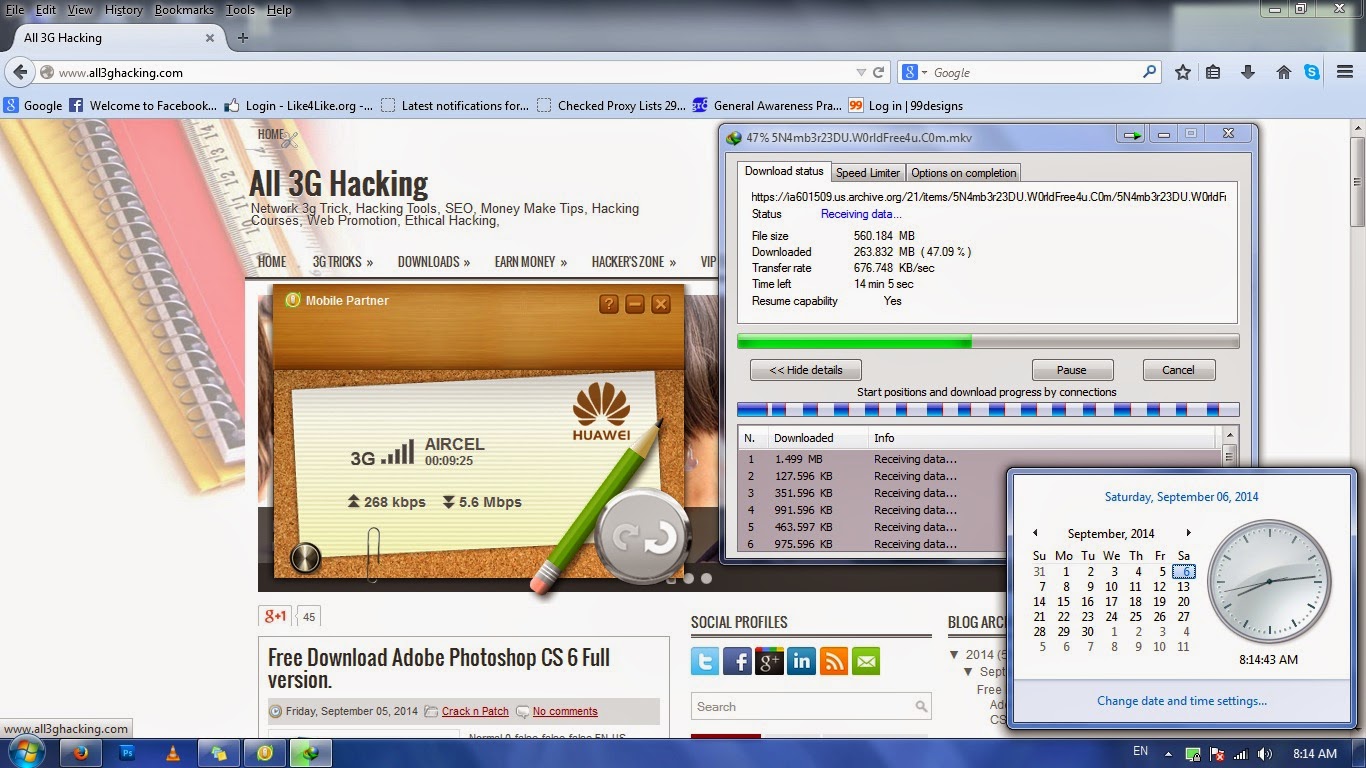The height and width of the screenshot is (768, 1366).
Task: Open the Firefox Bookmarks menu
Action: point(184,10)
